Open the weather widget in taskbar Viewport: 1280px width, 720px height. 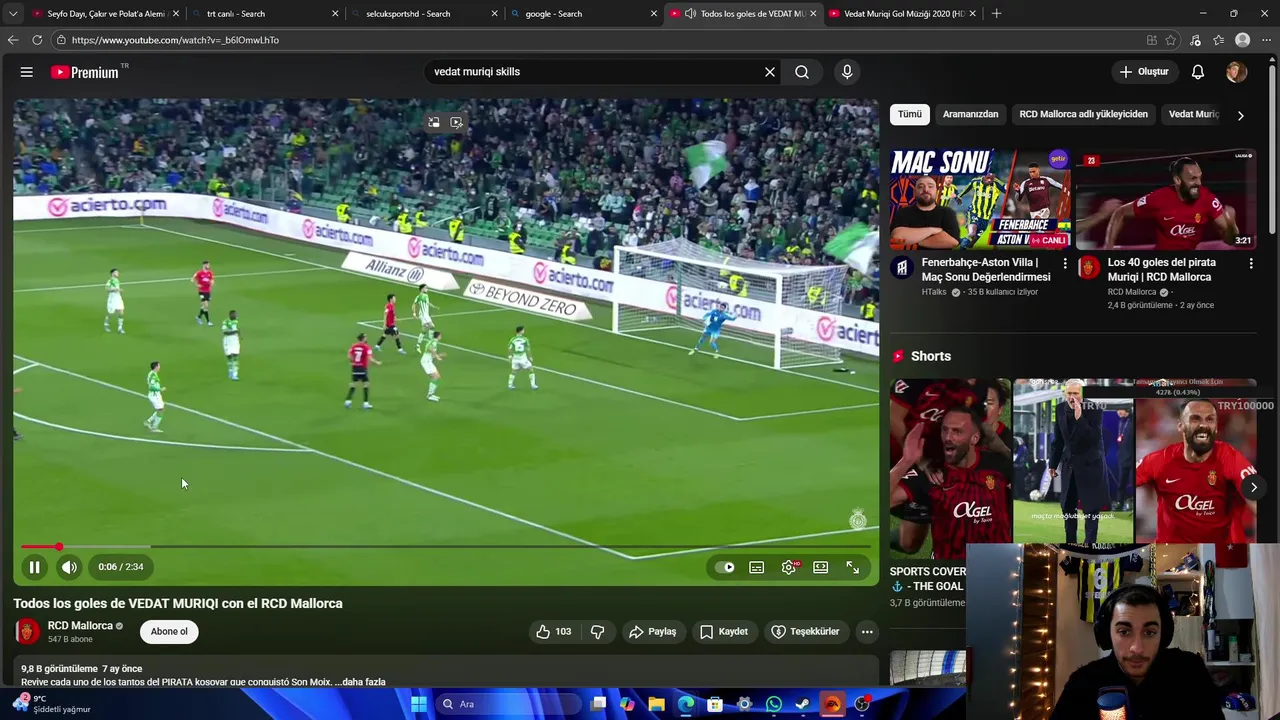(x=52, y=704)
